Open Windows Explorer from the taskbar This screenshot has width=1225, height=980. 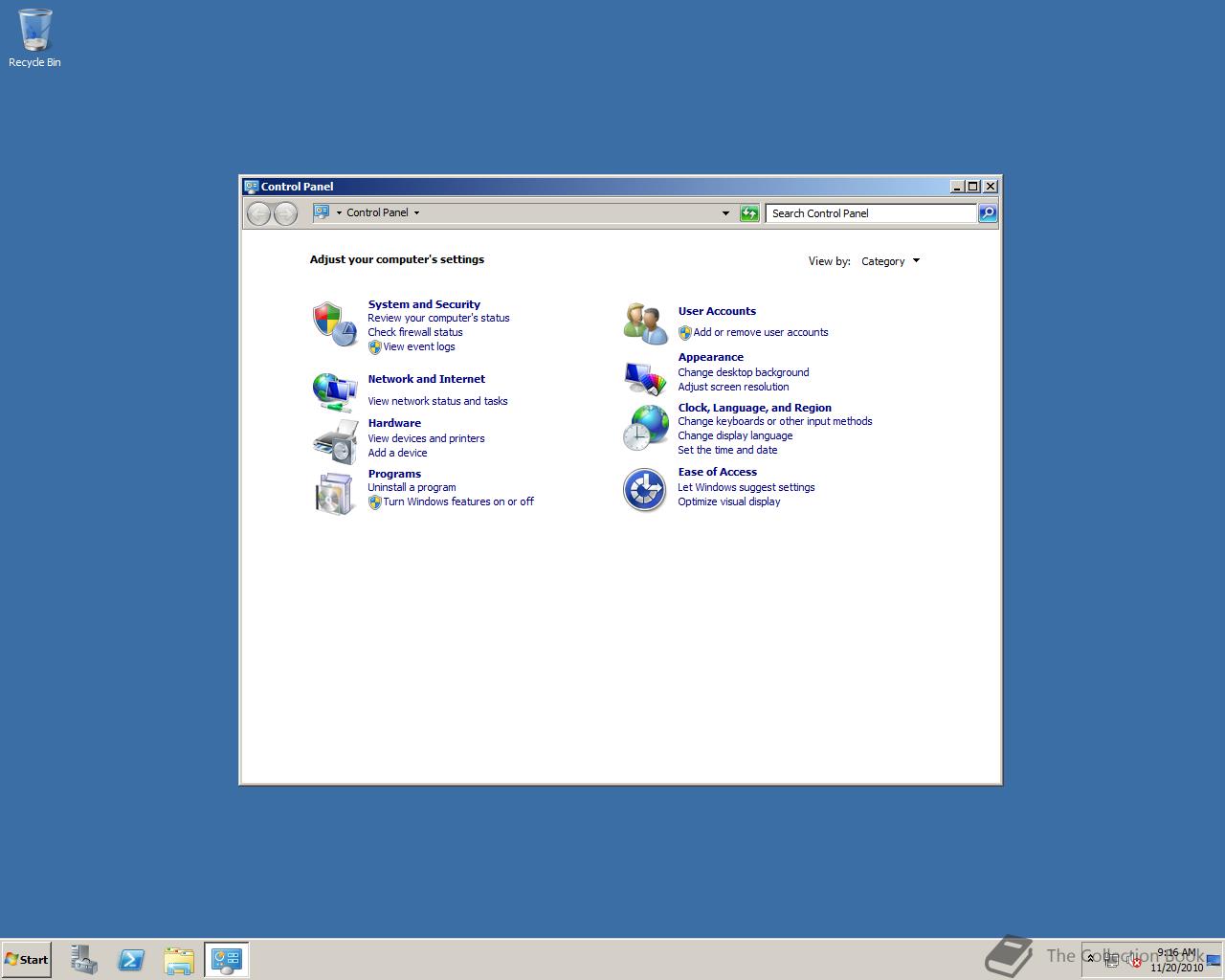[x=179, y=960]
